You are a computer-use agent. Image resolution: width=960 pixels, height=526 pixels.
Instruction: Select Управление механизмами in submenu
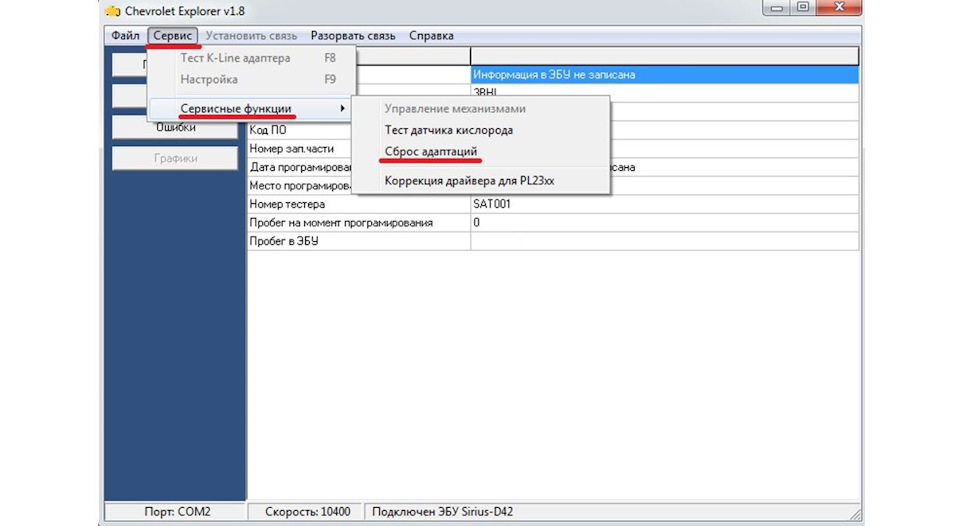point(481,108)
